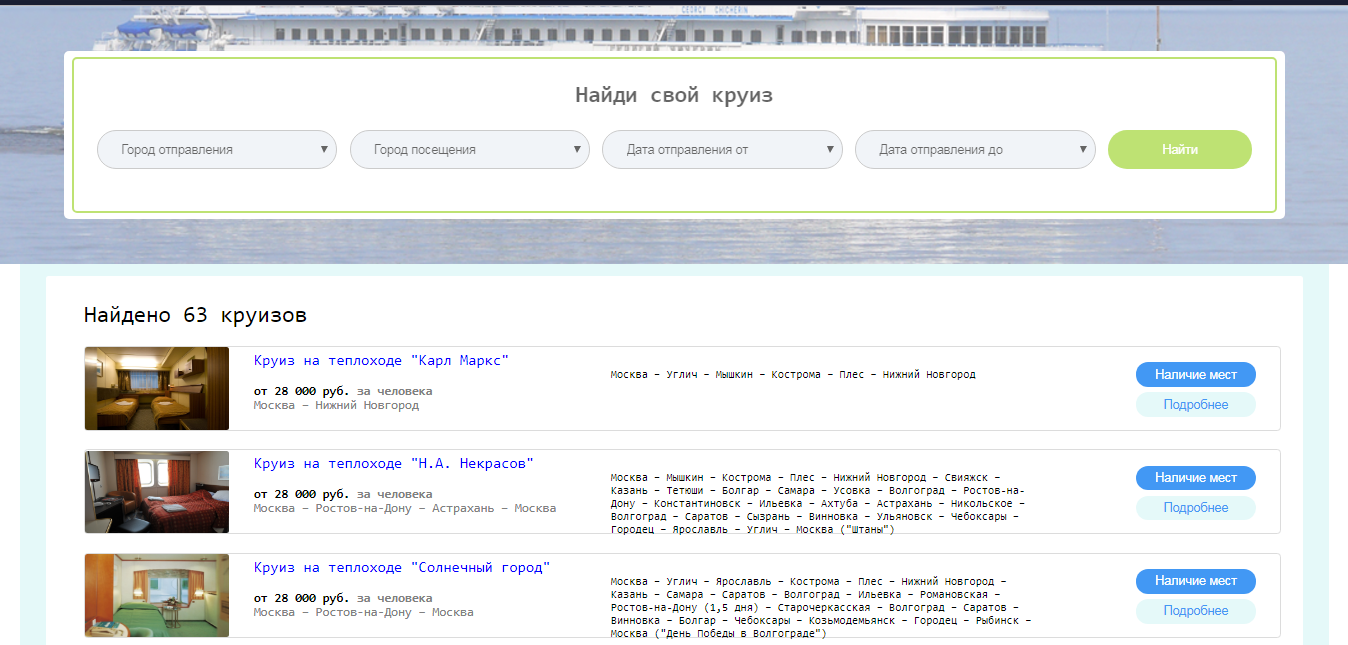This screenshot has width=1348, height=645.
Task: Click "Подробнее" for Карл Маркс cruise
Action: (1195, 405)
